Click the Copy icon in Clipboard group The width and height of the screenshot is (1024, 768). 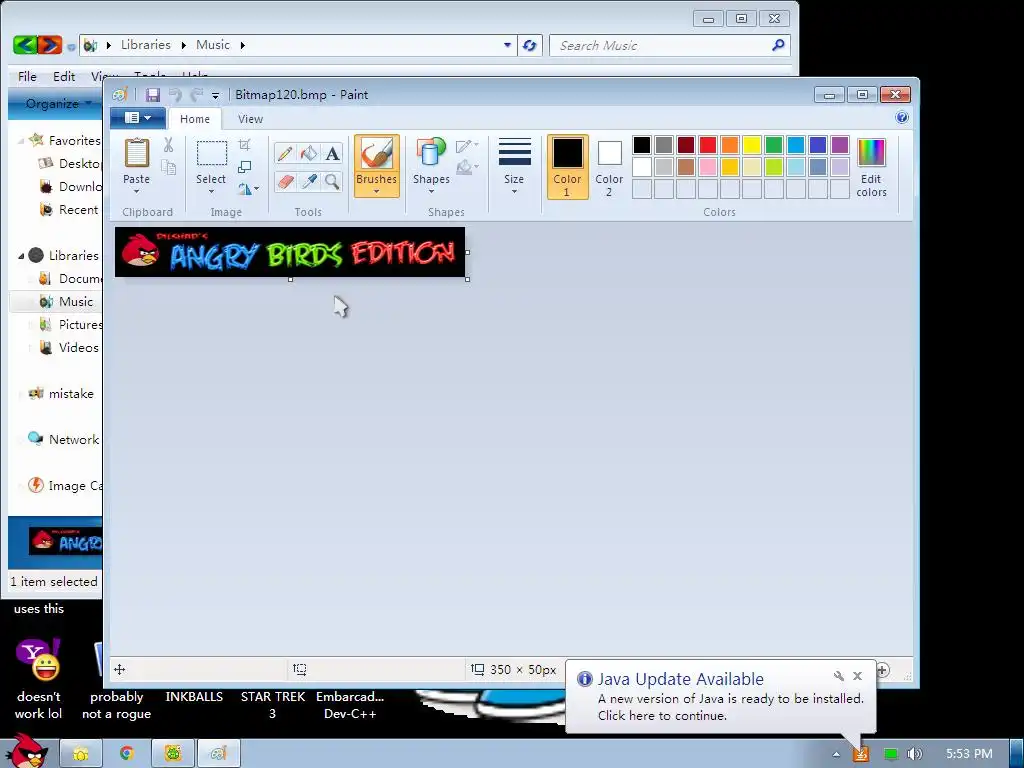point(168,167)
